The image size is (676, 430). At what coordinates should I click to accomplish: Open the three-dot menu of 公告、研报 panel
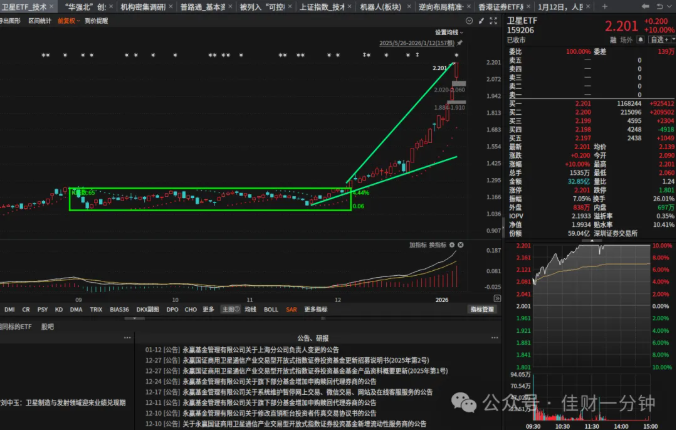494,338
